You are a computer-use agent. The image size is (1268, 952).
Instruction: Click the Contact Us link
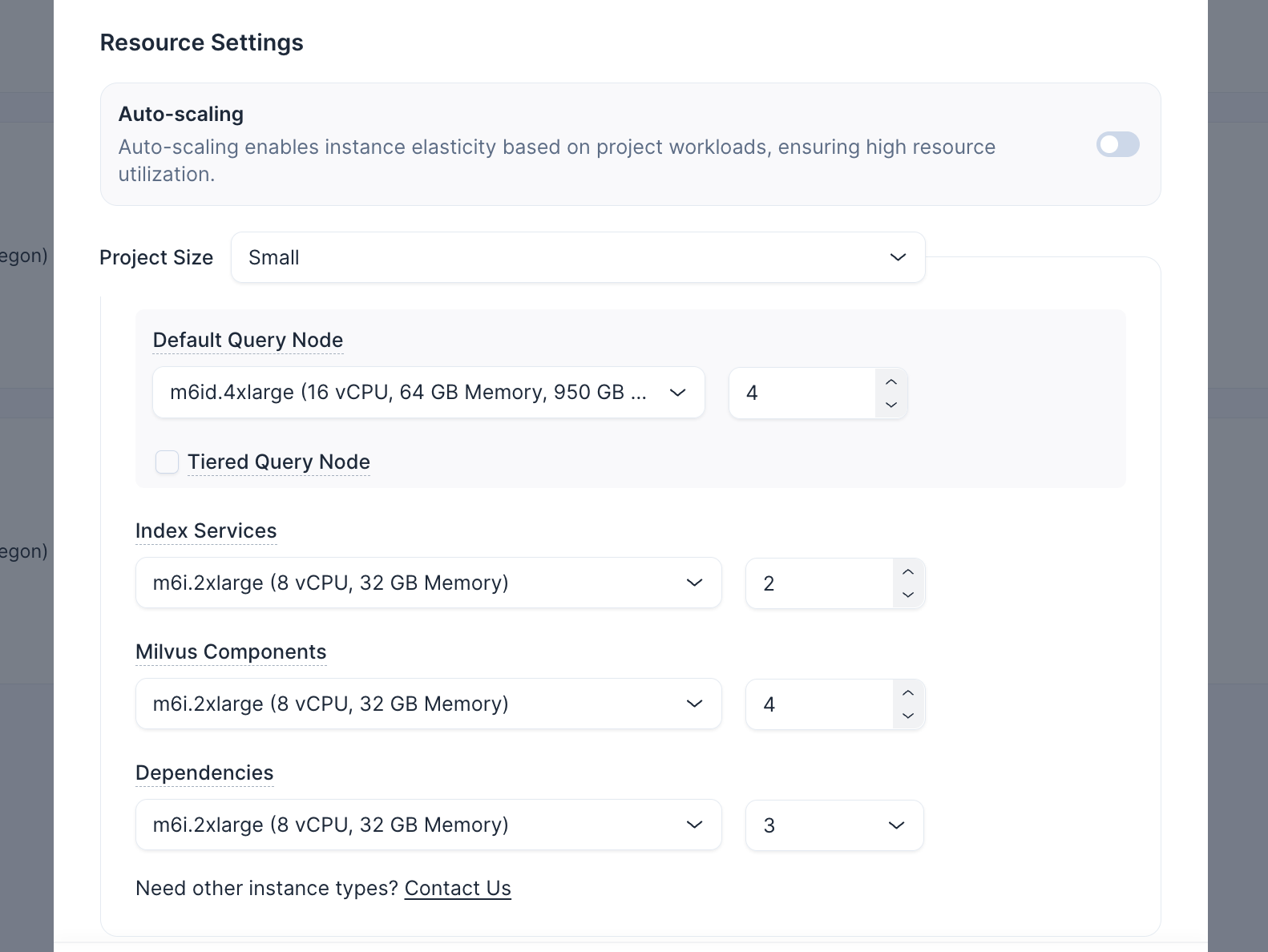[x=458, y=889]
